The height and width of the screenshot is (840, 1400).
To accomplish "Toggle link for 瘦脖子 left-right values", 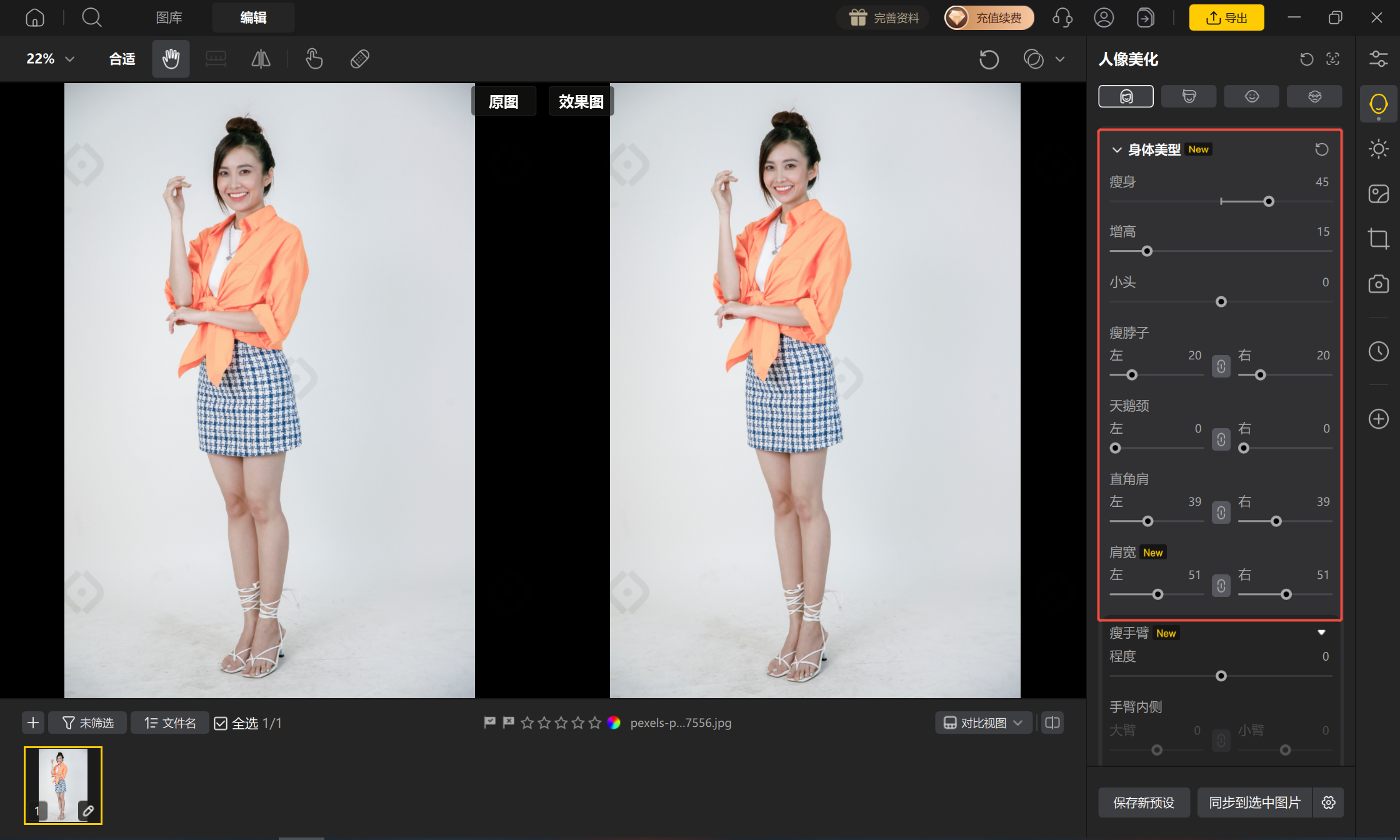I will [x=1221, y=366].
